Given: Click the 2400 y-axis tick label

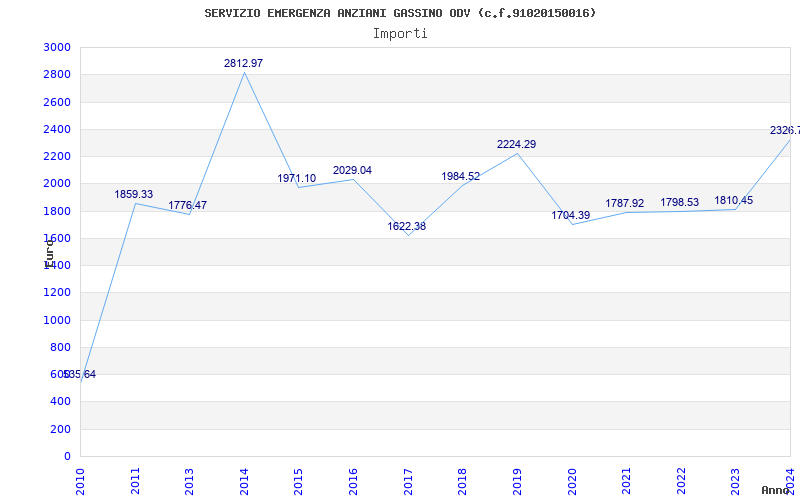Looking at the screenshot, I should pos(57,129).
